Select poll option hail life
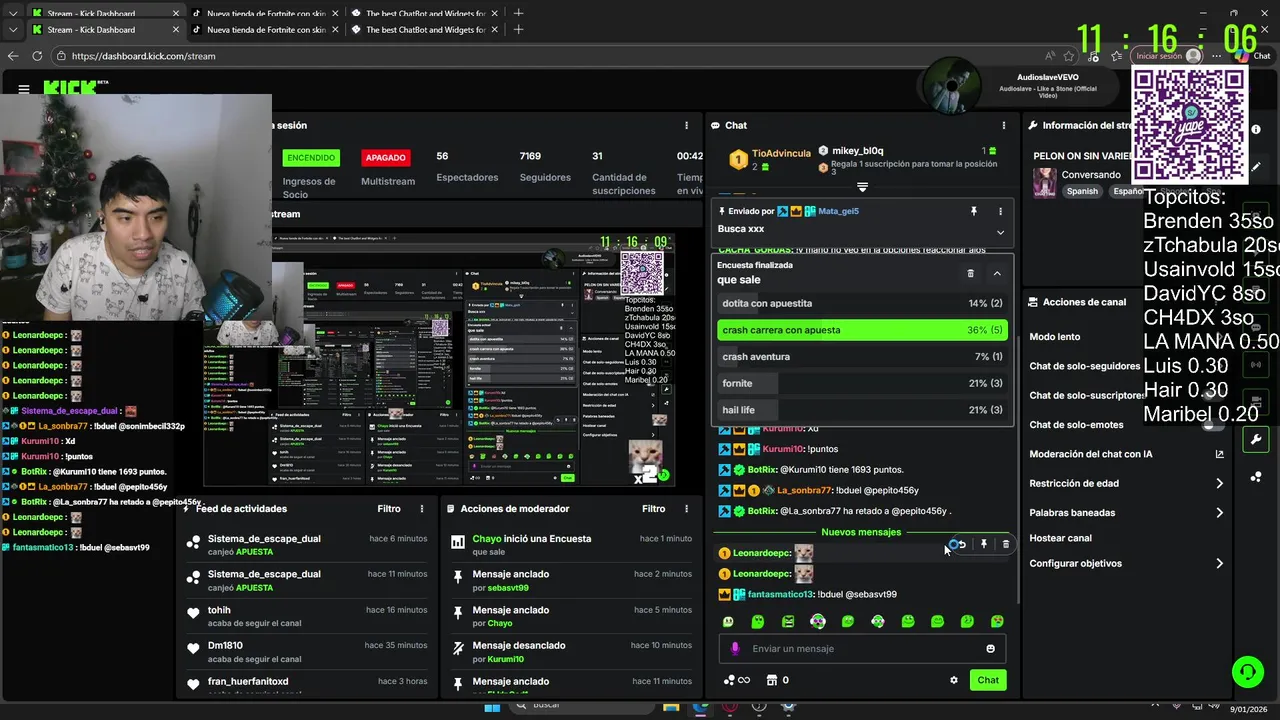Viewport: 1280px width, 720px height. pos(862,410)
